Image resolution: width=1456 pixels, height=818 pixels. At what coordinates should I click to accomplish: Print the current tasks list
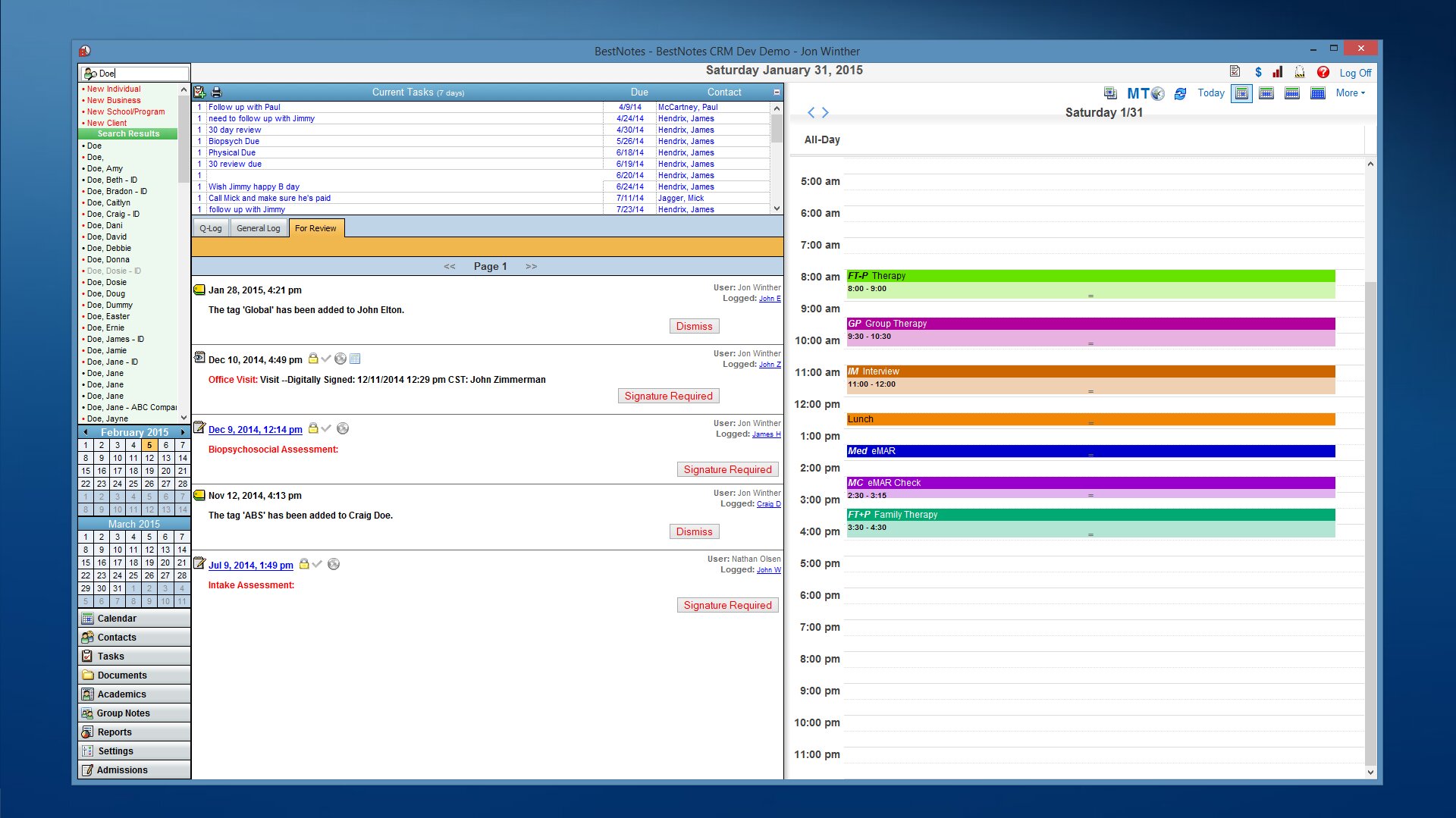coord(216,92)
